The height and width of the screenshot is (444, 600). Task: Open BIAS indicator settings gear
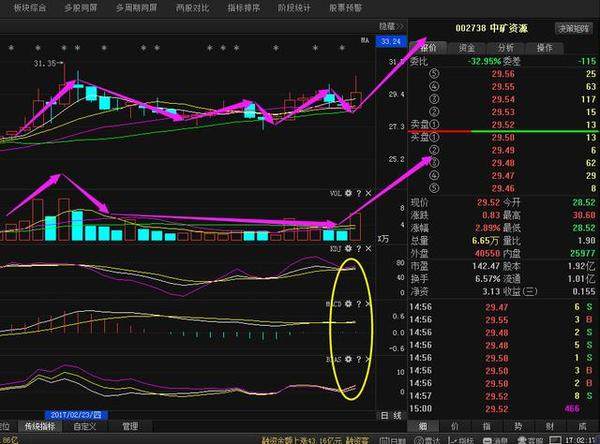[x=348, y=357]
